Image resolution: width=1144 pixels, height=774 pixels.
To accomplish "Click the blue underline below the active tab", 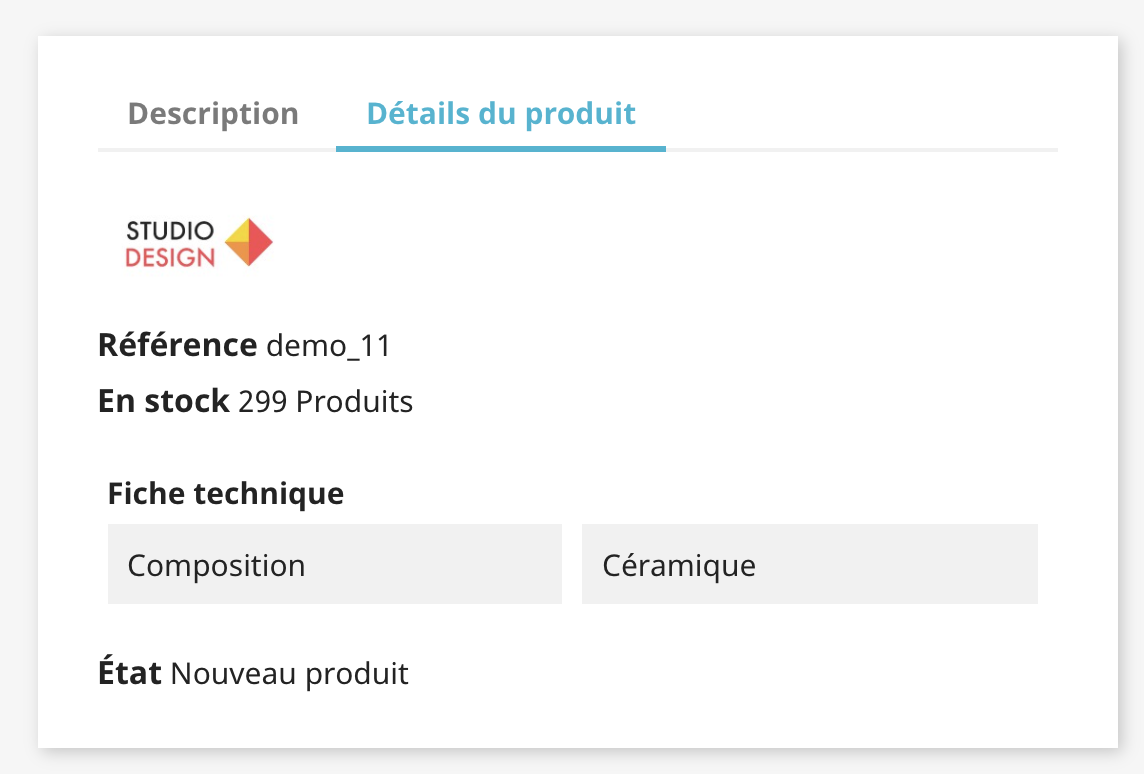I will (x=501, y=149).
